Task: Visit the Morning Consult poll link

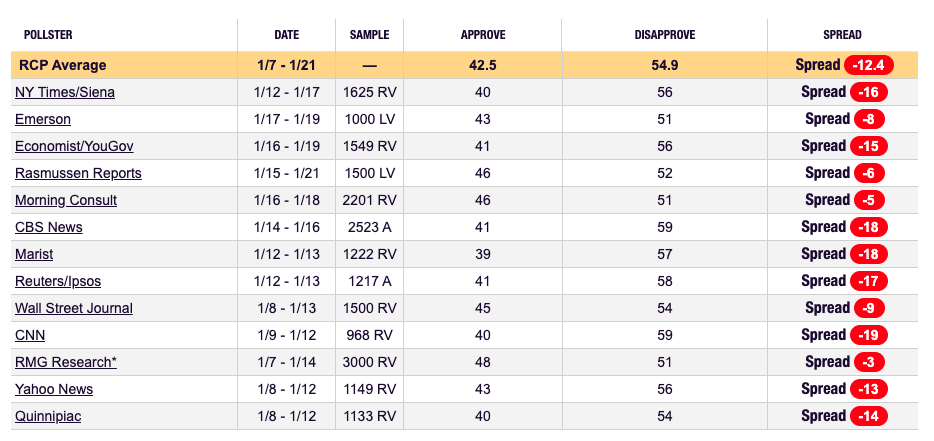Action: click(66, 200)
